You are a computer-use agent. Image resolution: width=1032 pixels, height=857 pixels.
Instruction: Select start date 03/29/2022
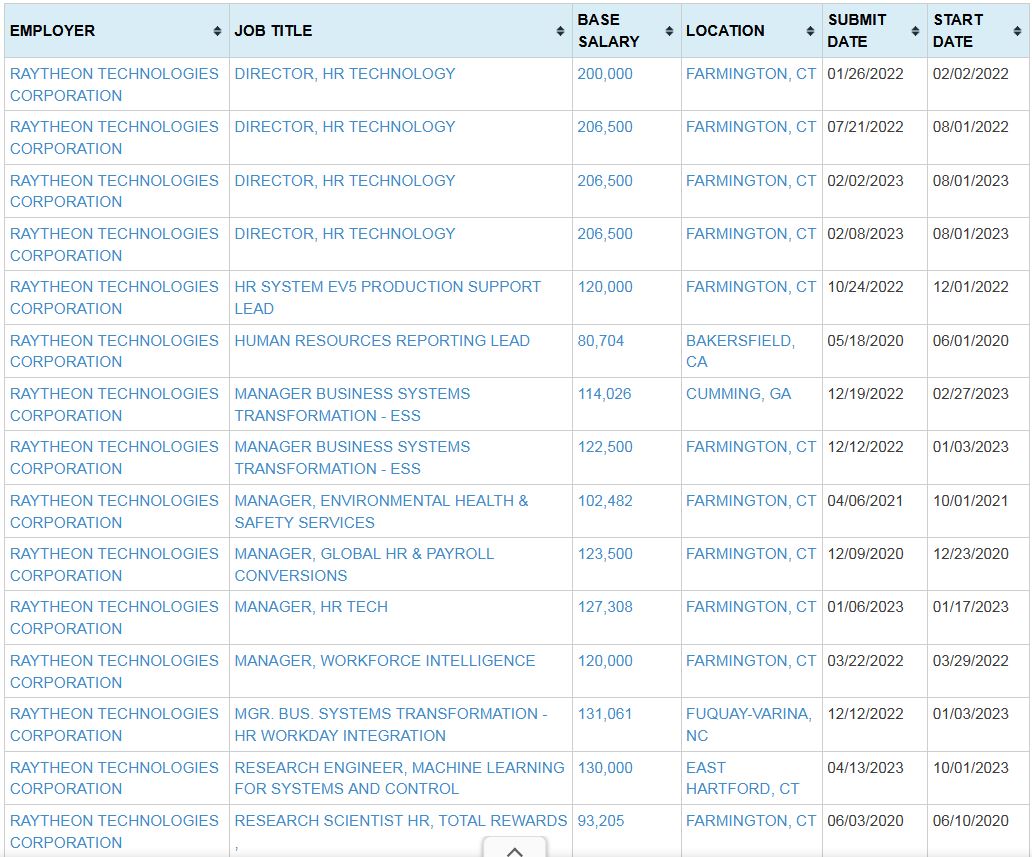[970, 660]
